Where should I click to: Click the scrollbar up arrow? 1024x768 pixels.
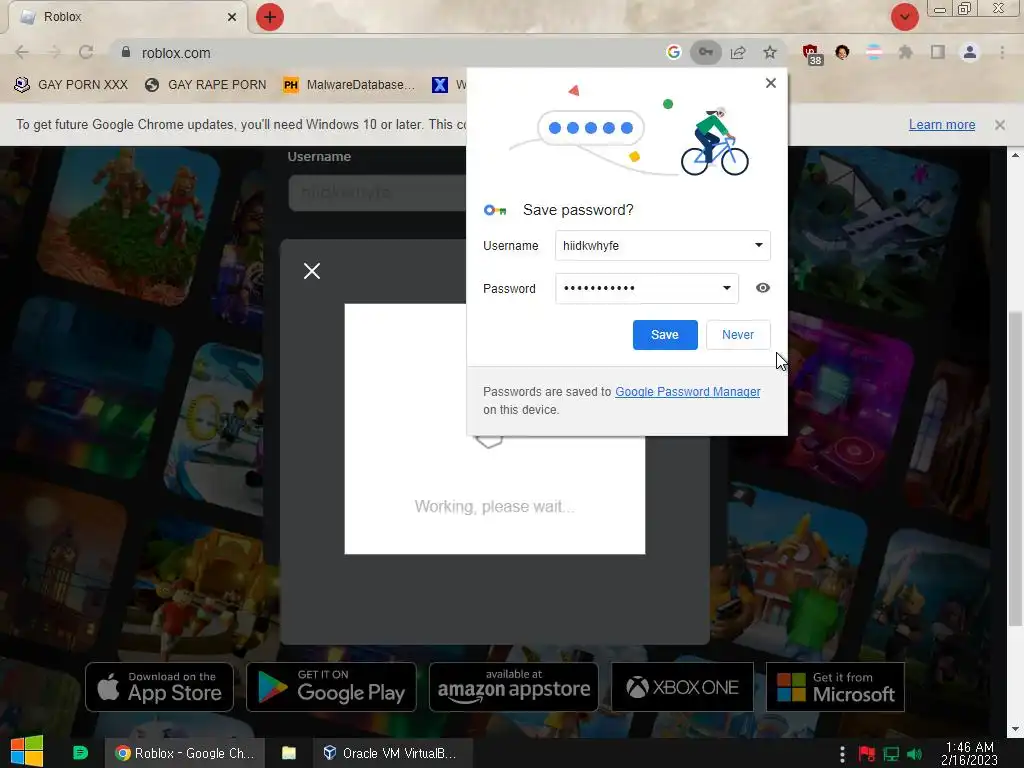[1015, 155]
